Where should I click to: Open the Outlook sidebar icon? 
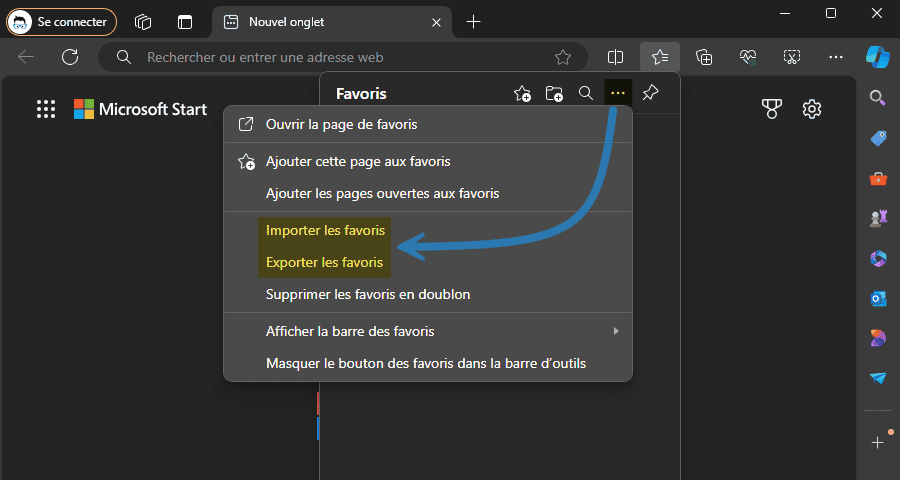pyautogui.click(x=878, y=299)
